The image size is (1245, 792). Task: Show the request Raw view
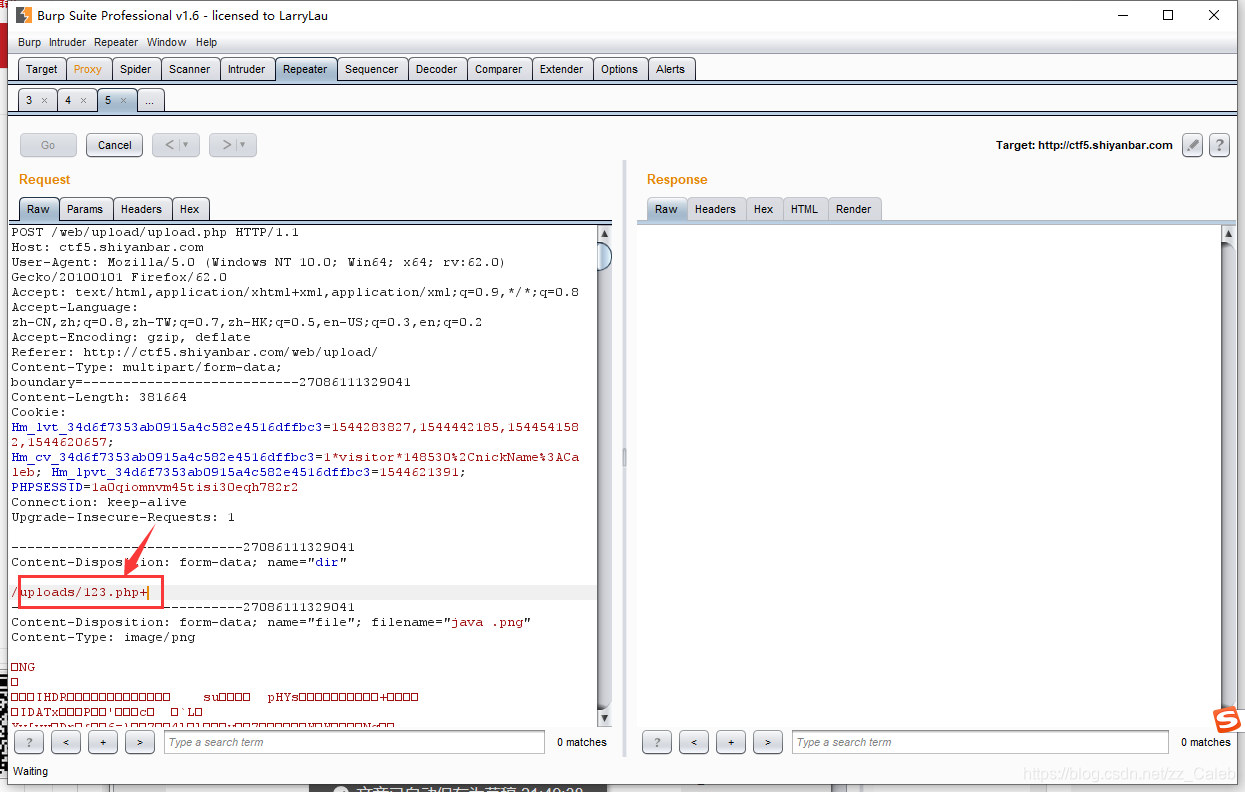[38, 209]
